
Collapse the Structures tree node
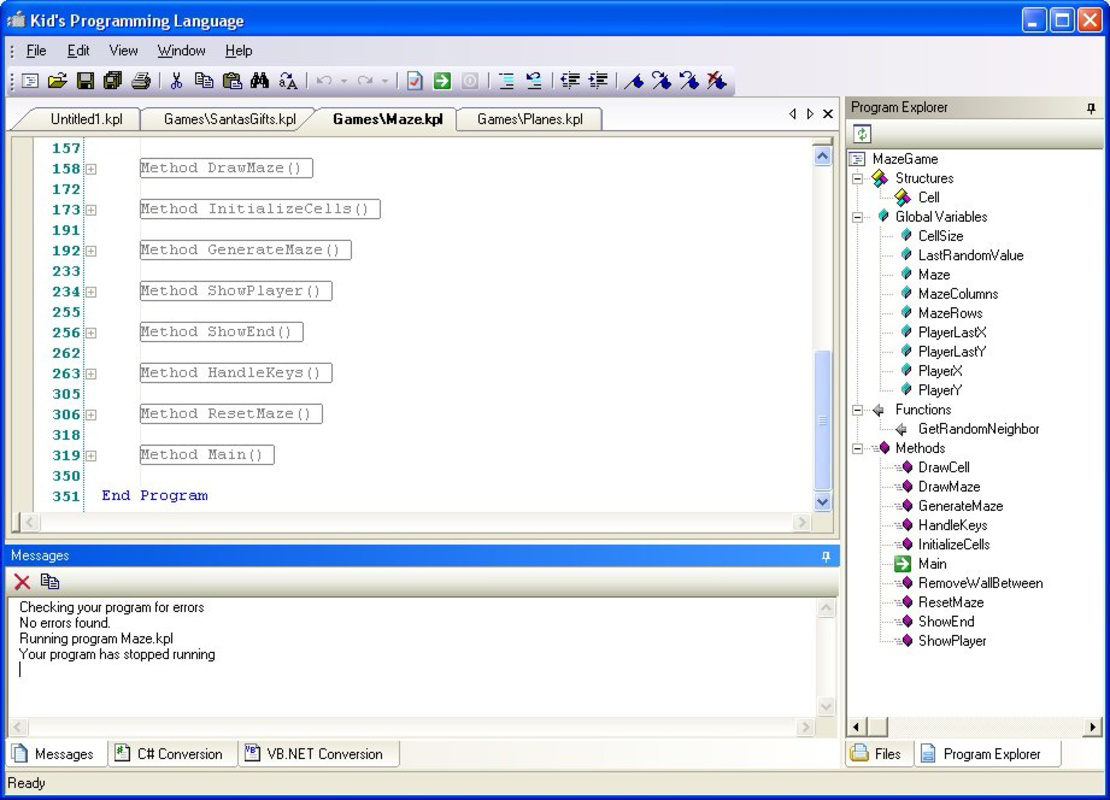[x=857, y=178]
